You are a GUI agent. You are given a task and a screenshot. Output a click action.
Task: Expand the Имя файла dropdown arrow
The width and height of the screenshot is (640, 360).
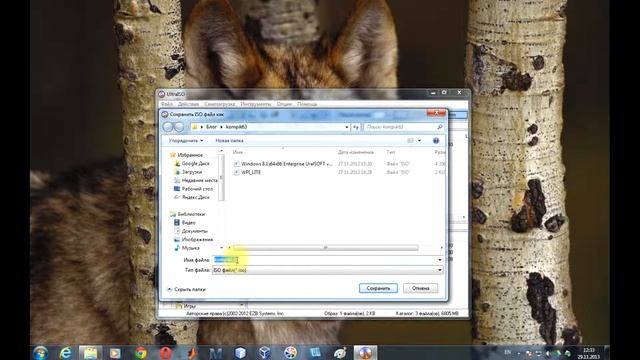[x=440, y=260]
